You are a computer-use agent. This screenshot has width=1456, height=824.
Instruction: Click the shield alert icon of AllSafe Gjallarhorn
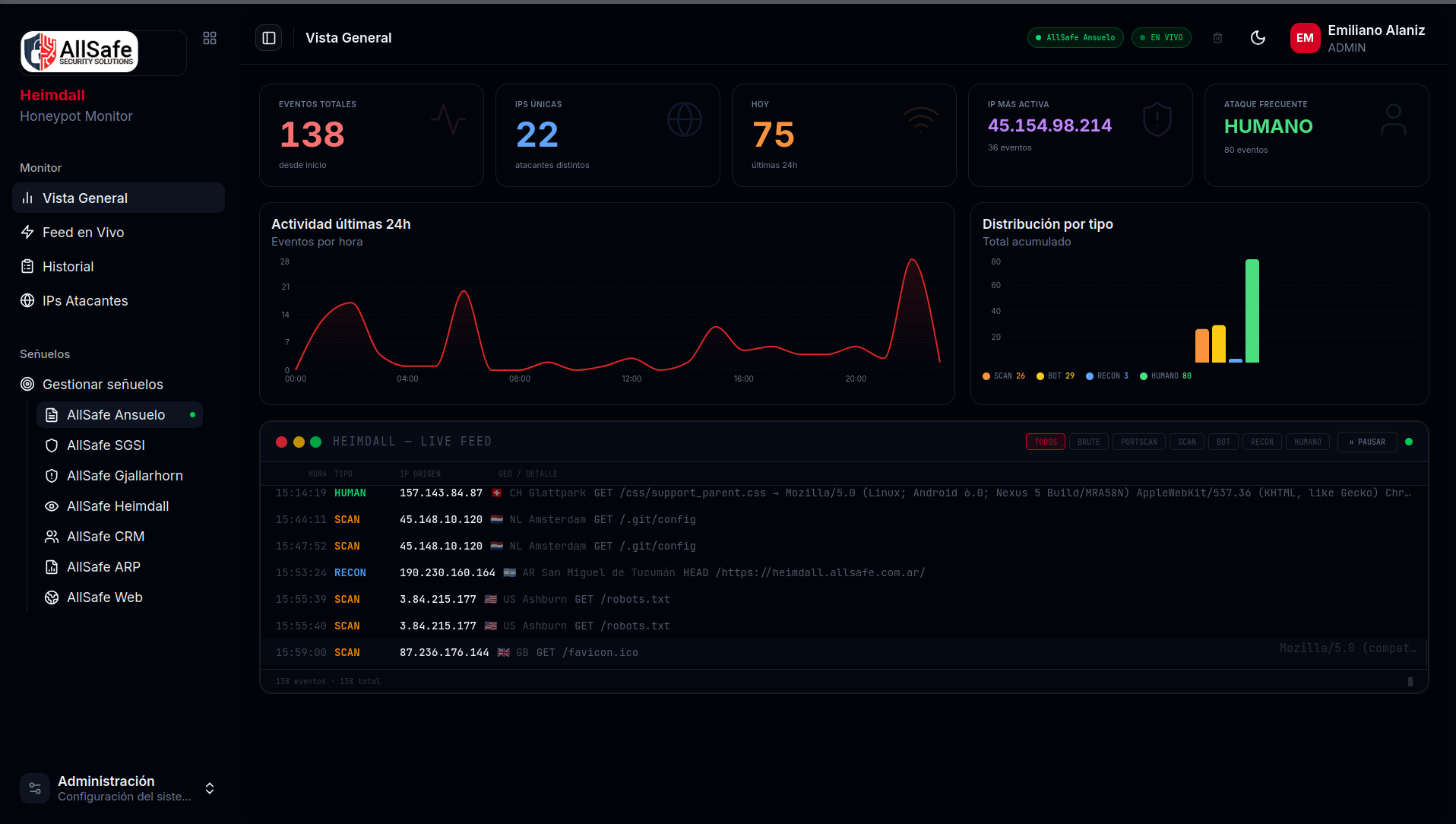click(x=52, y=475)
